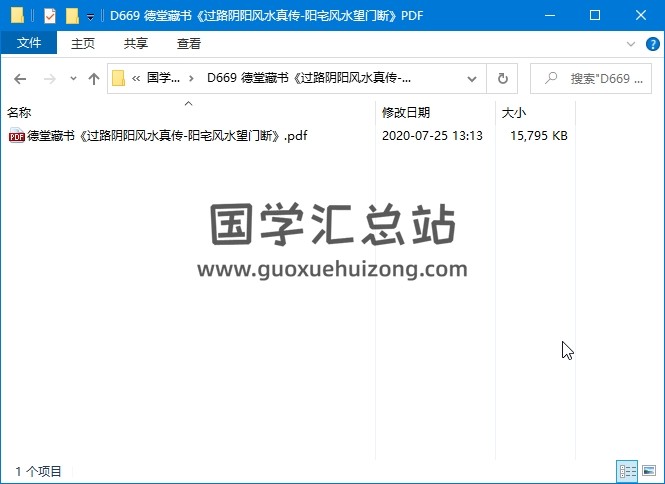
Task: Open the 文件 ribbon tab
Action: [x=29, y=43]
